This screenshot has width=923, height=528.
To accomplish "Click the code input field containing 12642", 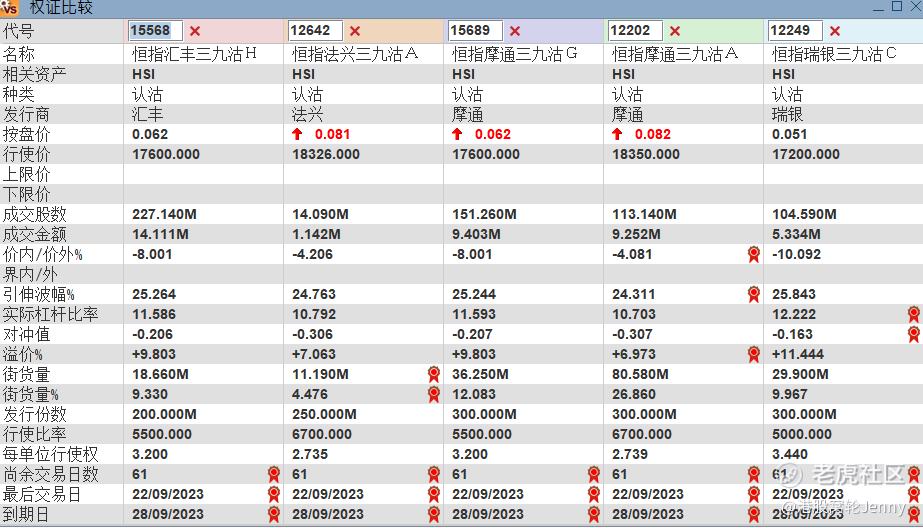I will point(316,31).
